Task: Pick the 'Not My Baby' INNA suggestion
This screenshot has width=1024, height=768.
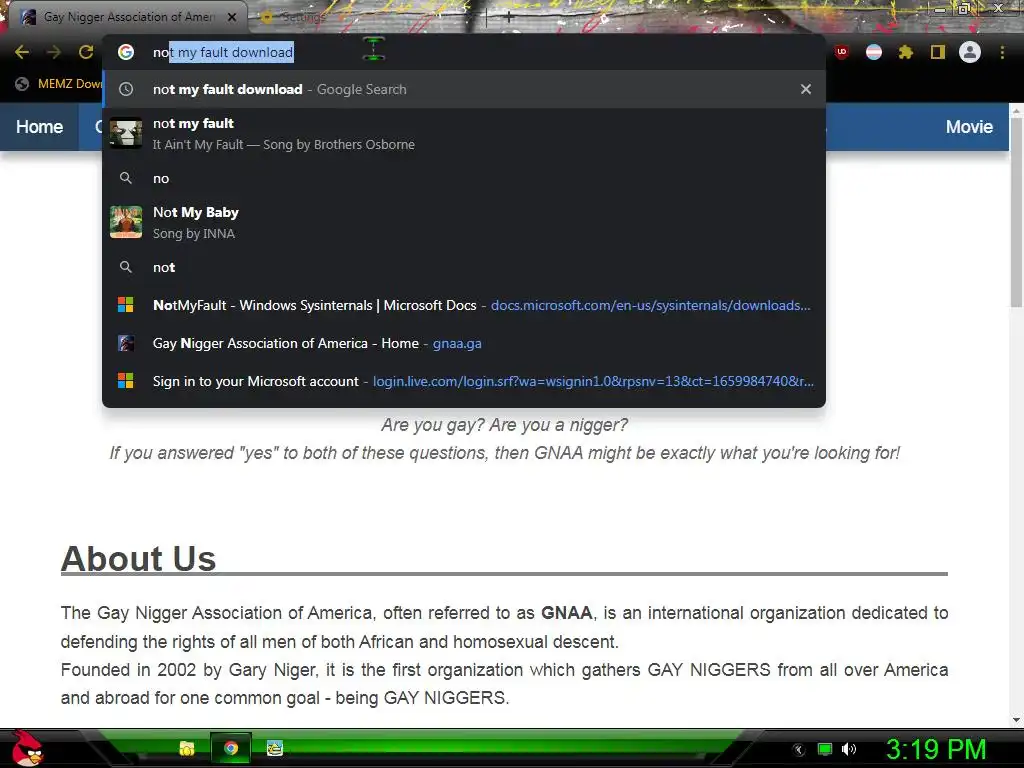Action: (x=464, y=222)
